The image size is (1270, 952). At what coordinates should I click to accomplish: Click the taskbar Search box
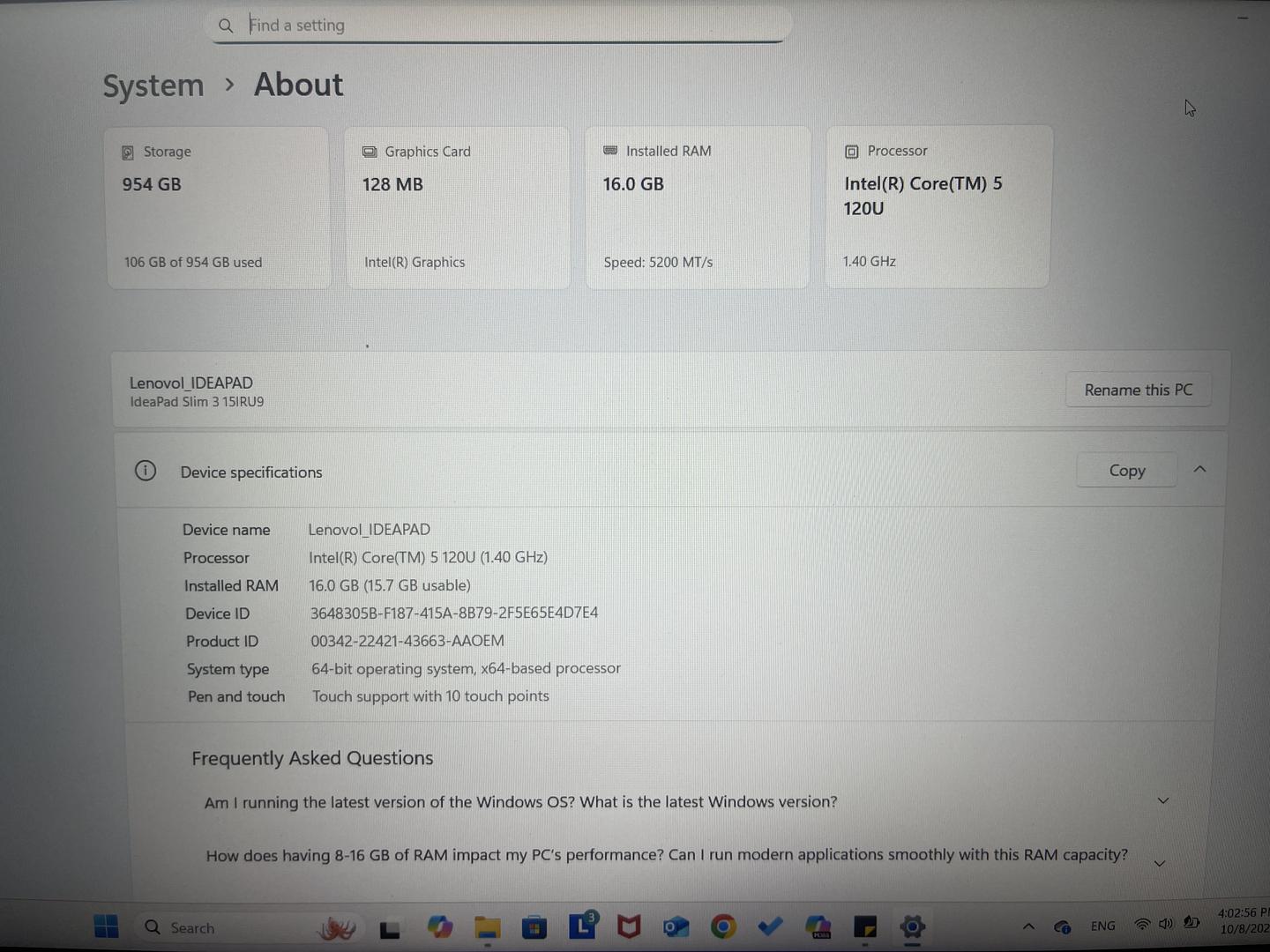250,927
